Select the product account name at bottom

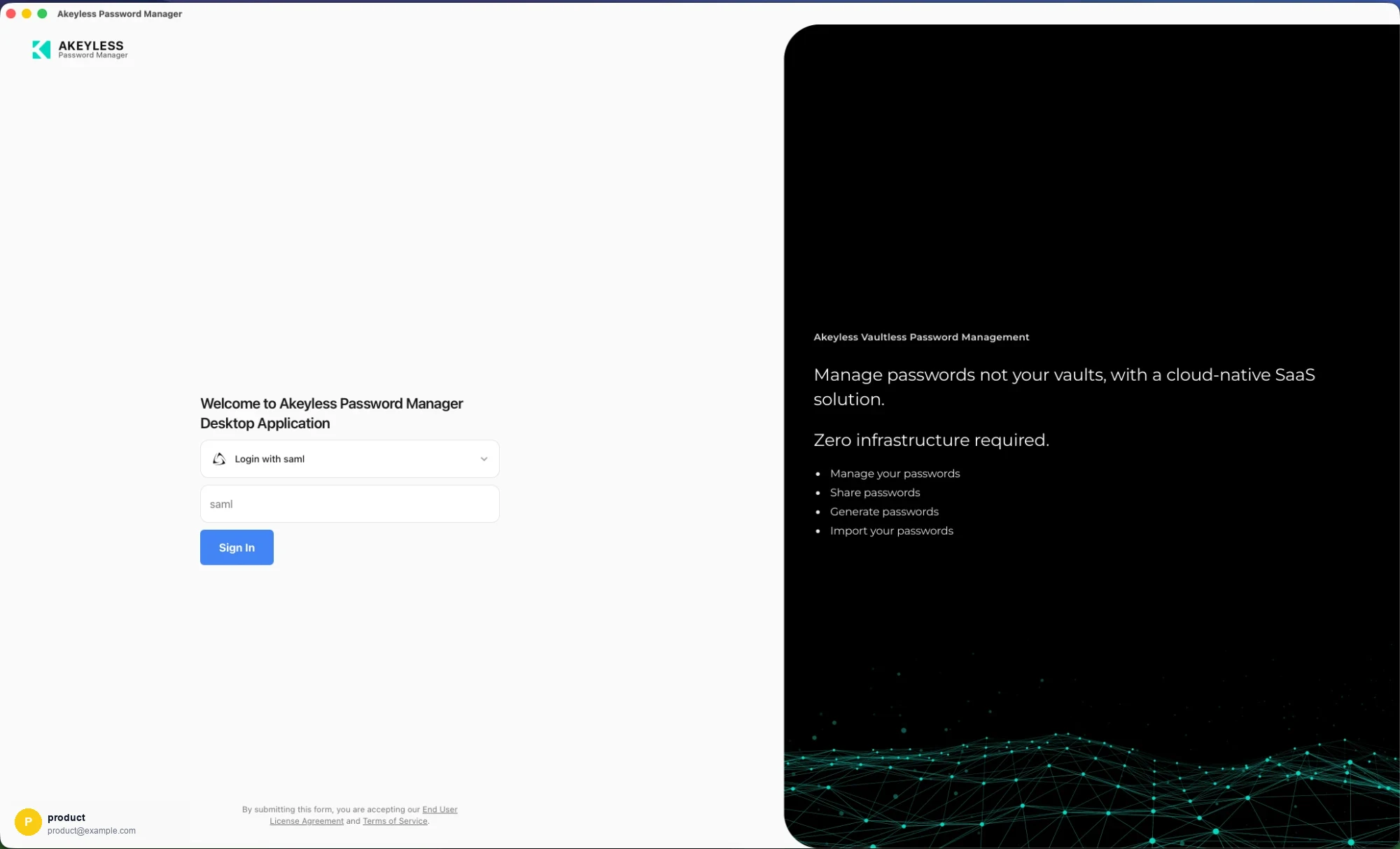66,818
